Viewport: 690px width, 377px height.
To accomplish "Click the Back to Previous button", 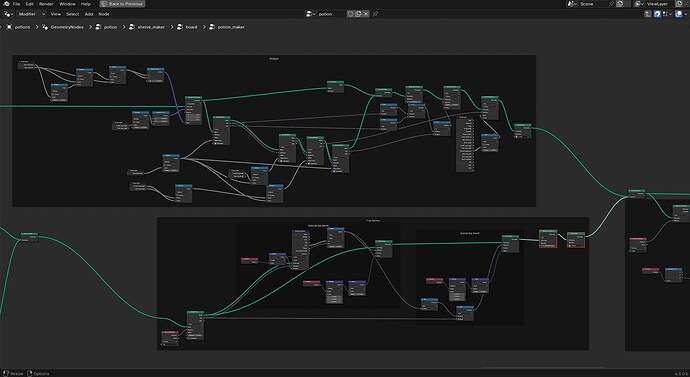I will (x=122, y=4).
